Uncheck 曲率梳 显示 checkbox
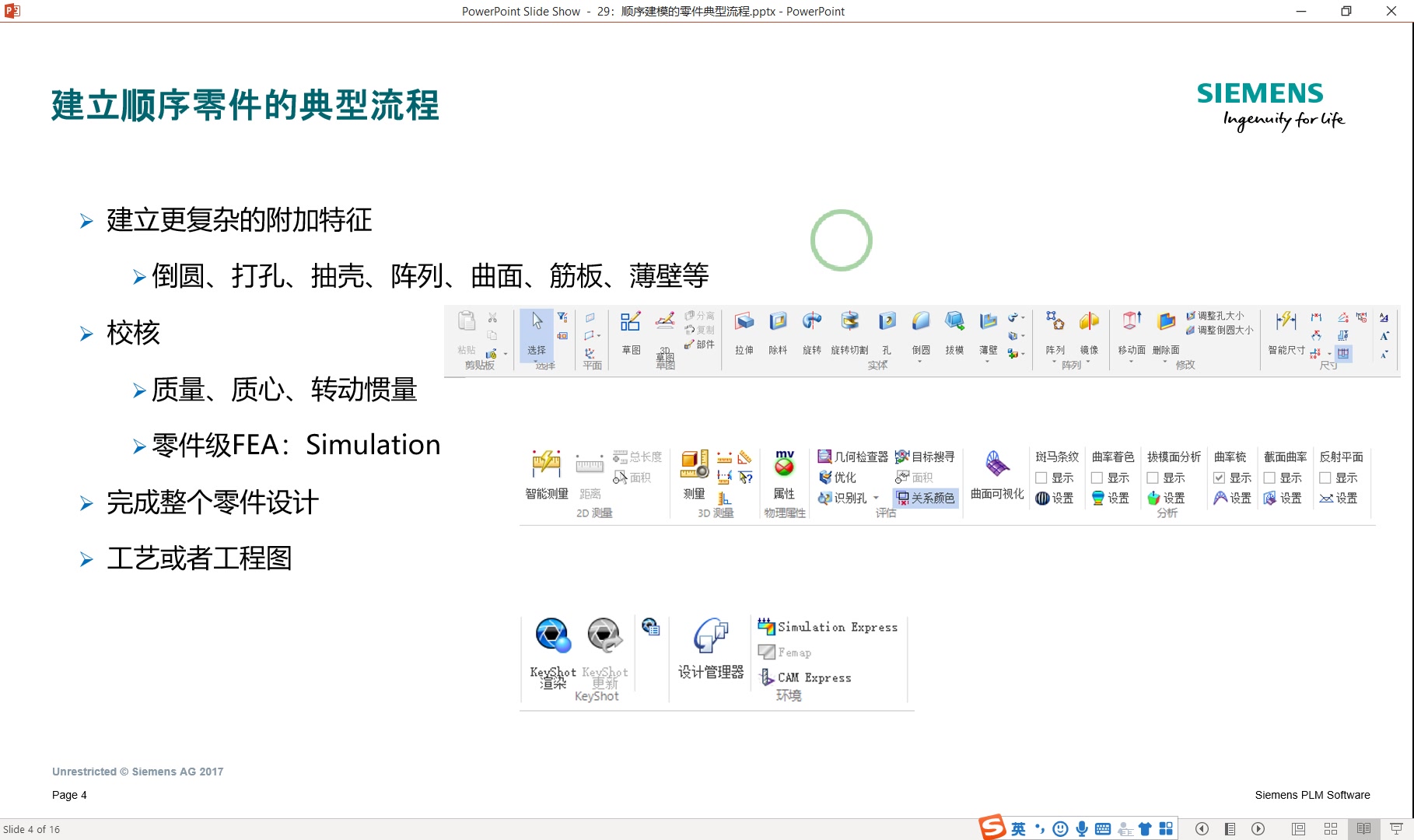This screenshot has height=840, width=1414. coord(1220,478)
